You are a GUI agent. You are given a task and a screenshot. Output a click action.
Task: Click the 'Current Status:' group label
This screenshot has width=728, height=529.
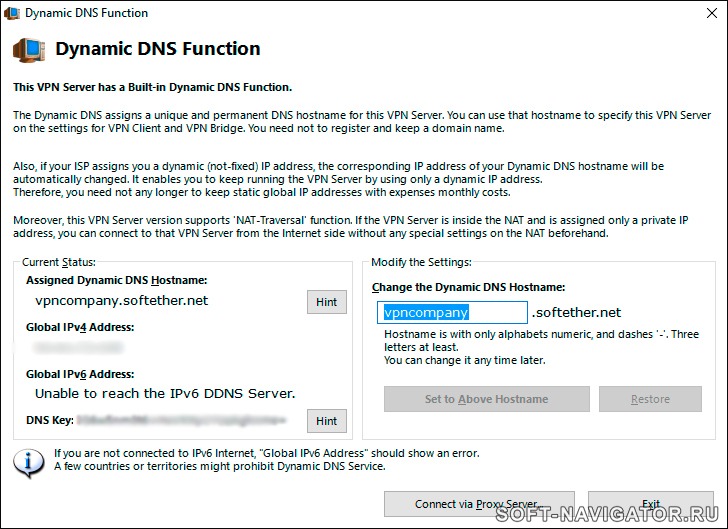click(59, 262)
